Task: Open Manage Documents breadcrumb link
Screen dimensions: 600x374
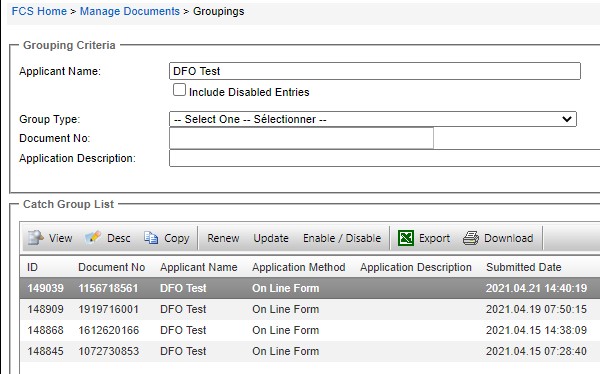Action: (x=130, y=11)
